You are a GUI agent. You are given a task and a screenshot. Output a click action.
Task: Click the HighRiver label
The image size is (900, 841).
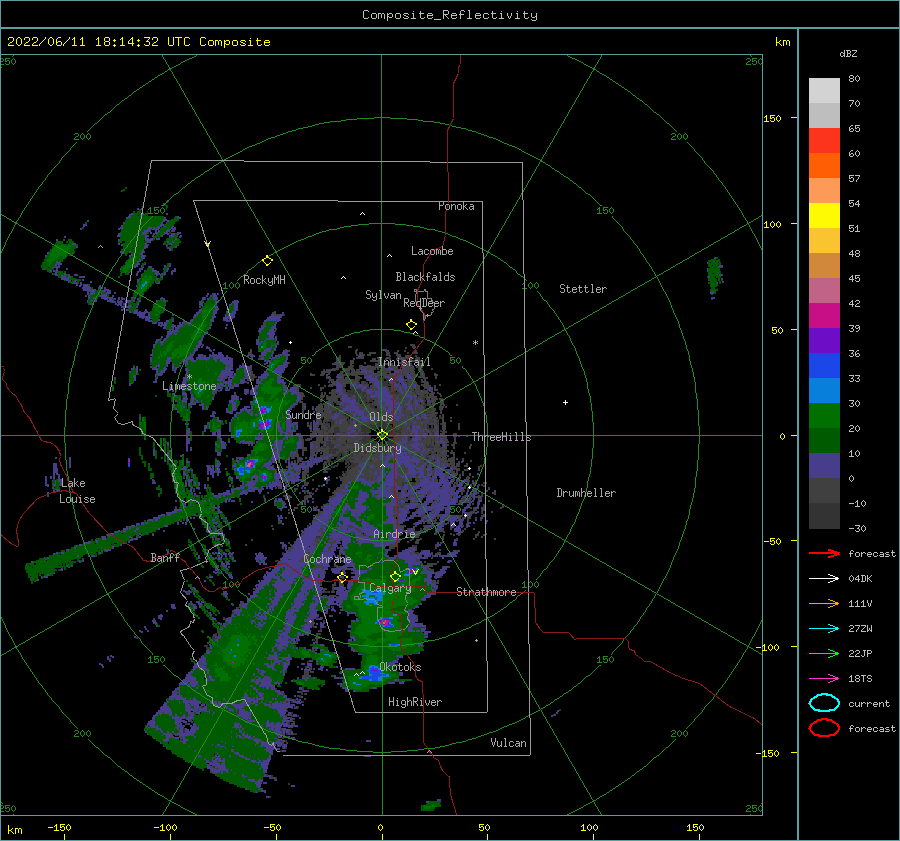tap(415, 702)
